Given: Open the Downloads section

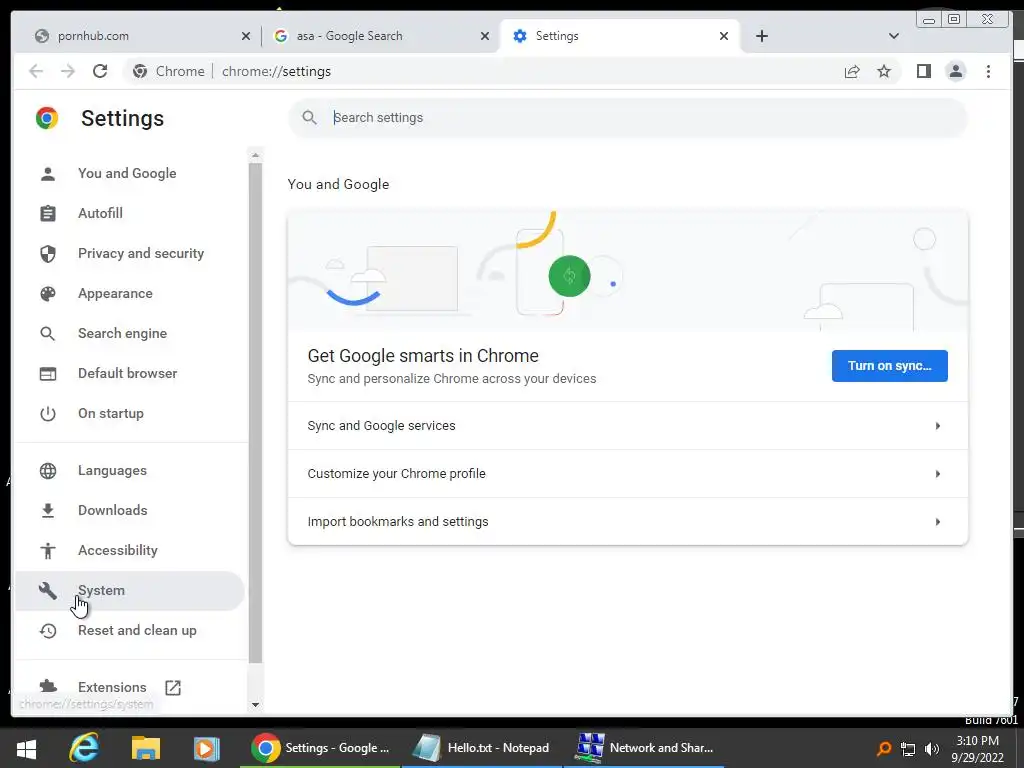Looking at the screenshot, I should [129, 511].
